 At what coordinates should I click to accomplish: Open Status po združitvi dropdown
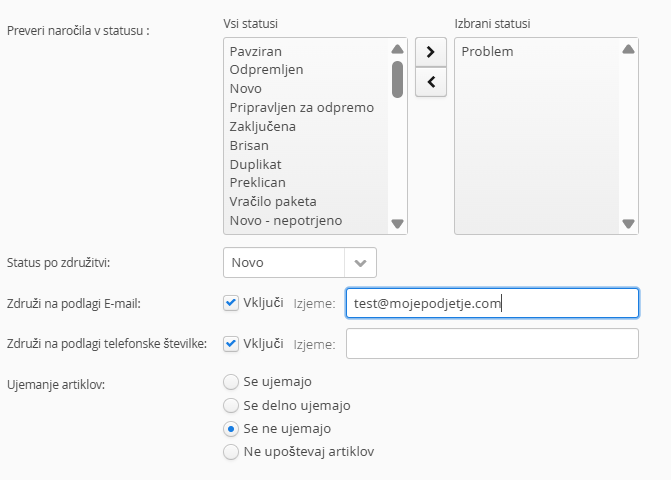click(x=300, y=262)
